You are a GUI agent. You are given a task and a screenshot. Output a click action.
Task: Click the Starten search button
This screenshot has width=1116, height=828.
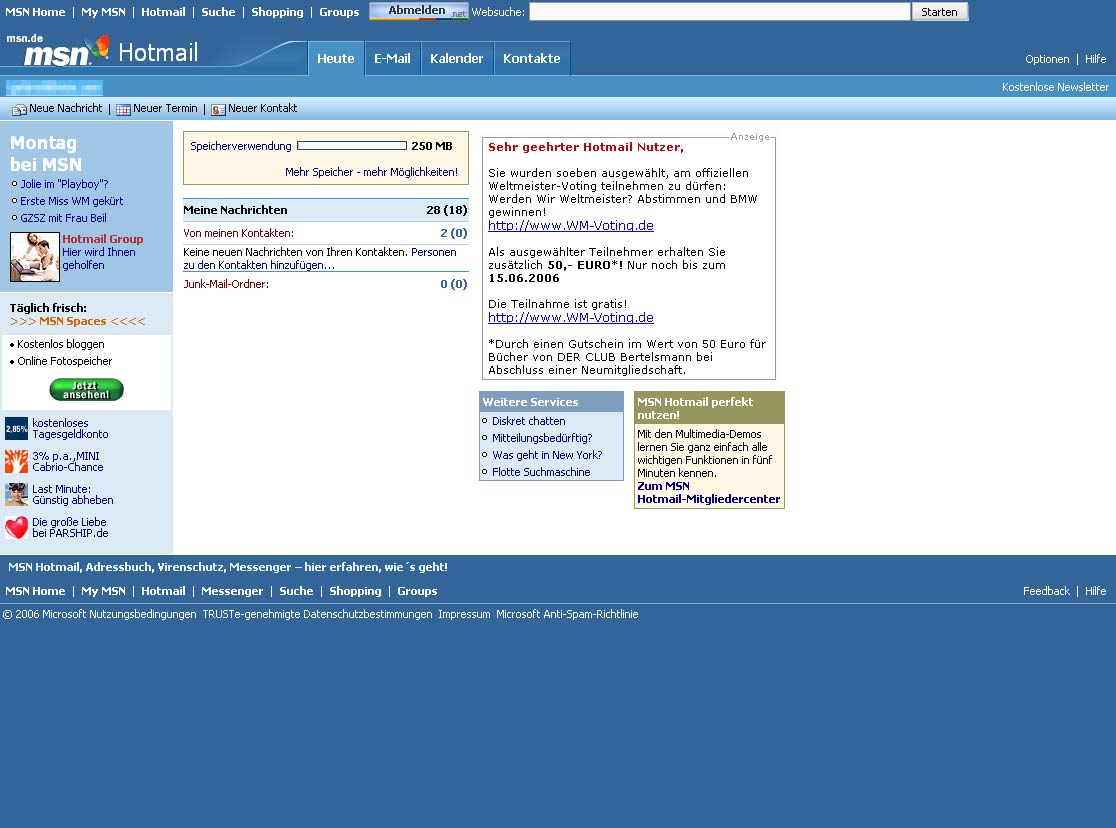pyautogui.click(x=939, y=12)
